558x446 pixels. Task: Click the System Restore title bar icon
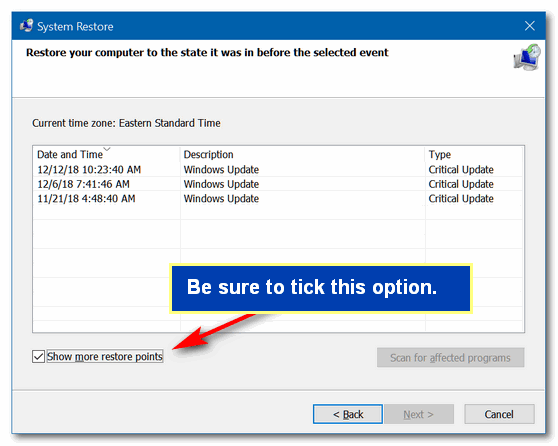[27, 26]
